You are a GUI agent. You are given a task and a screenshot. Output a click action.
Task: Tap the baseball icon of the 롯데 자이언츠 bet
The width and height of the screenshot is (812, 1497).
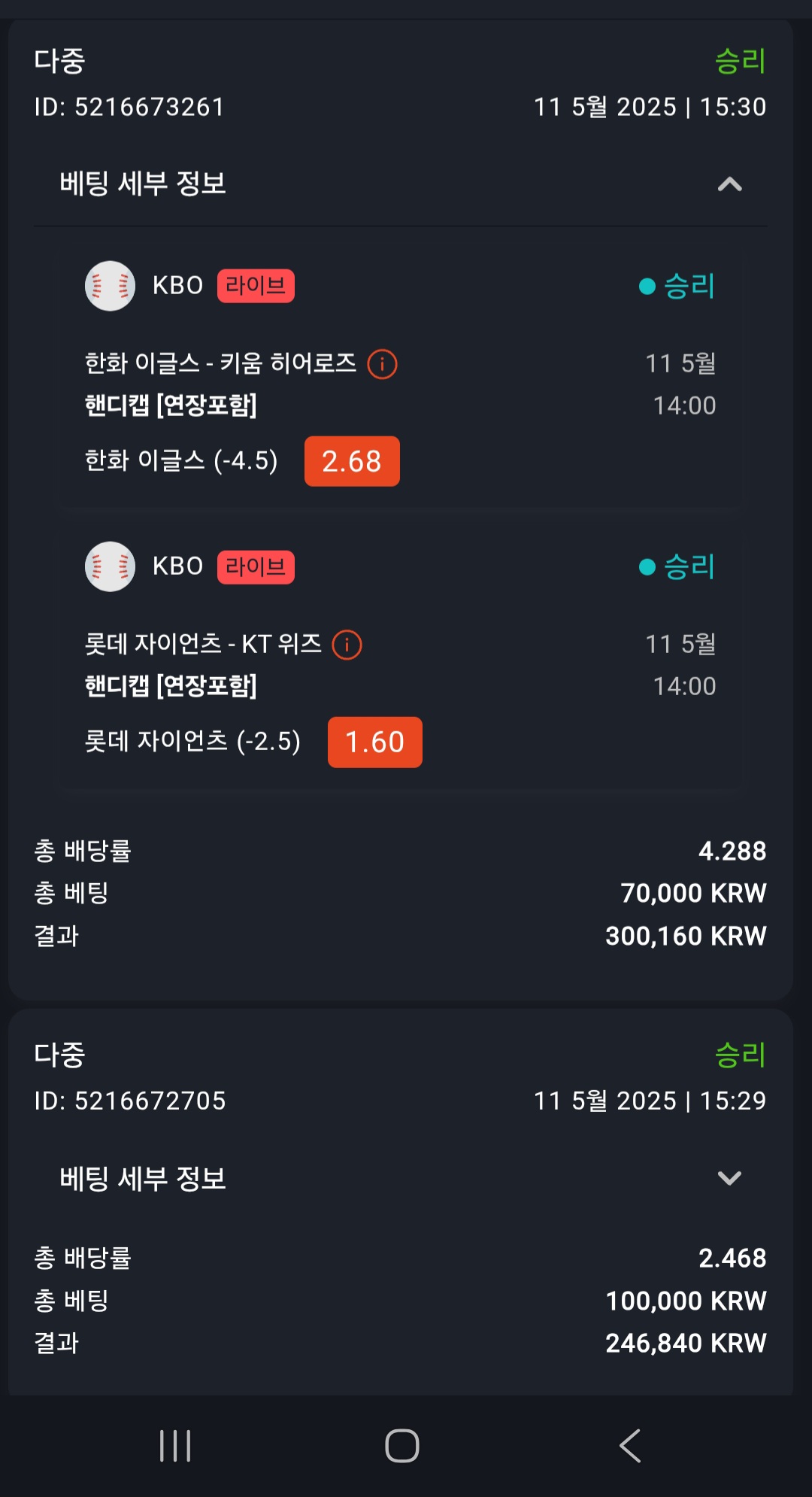pyautogui.click(x=110, y=566)
